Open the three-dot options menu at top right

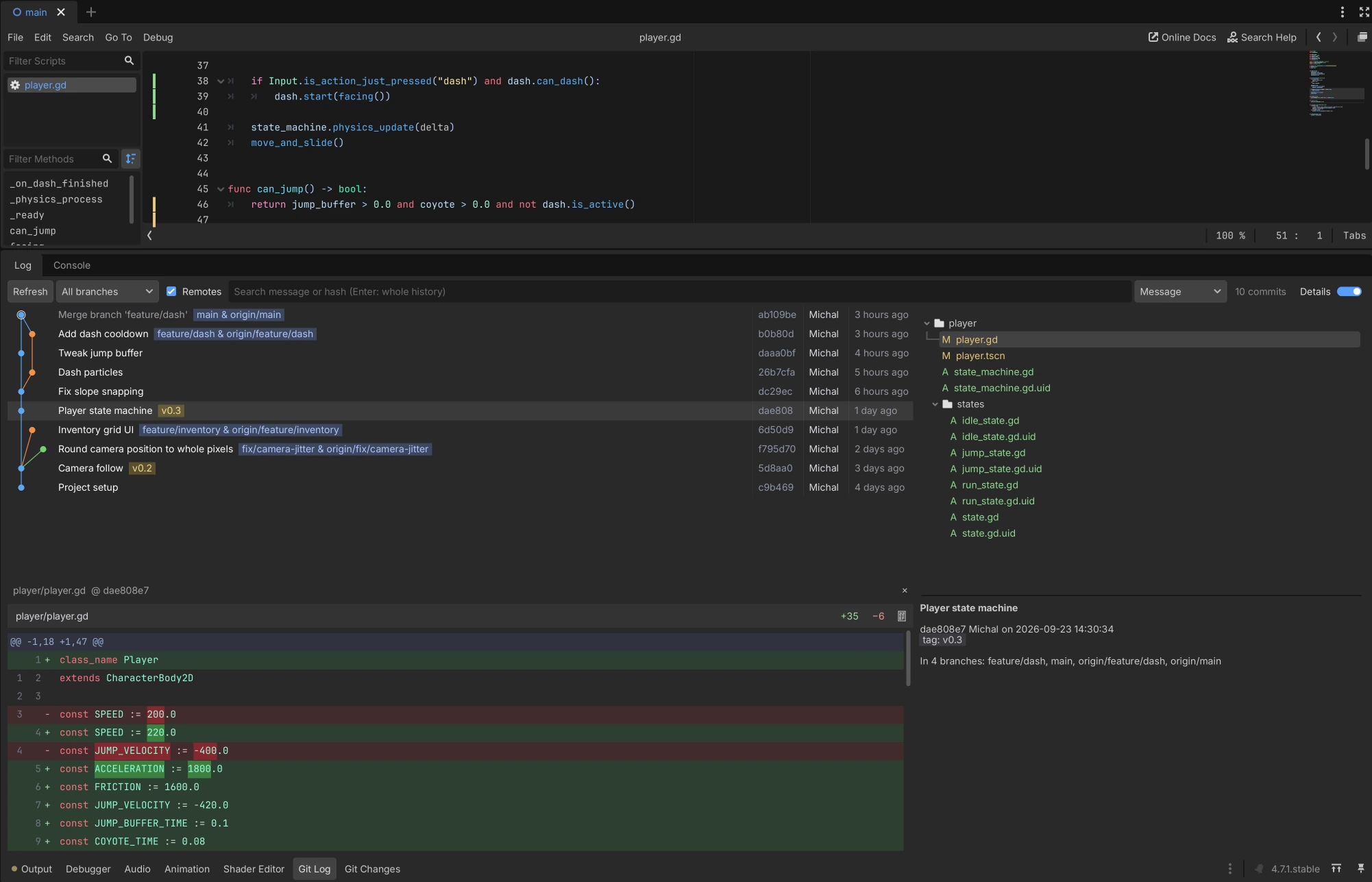(x=1343, y=12)
